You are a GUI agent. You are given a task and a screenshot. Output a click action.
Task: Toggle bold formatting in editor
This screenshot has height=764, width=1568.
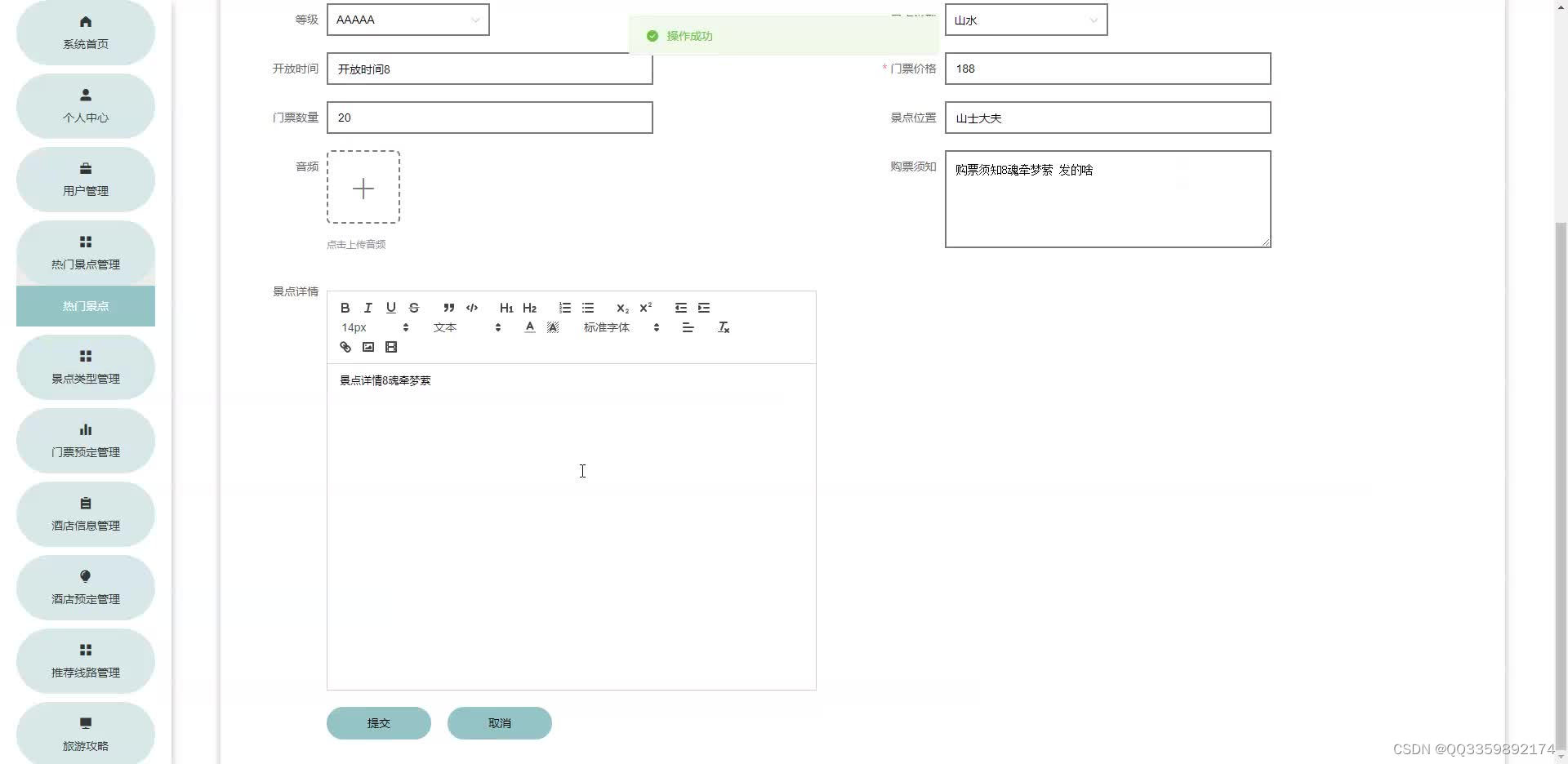tap(345, 308)
